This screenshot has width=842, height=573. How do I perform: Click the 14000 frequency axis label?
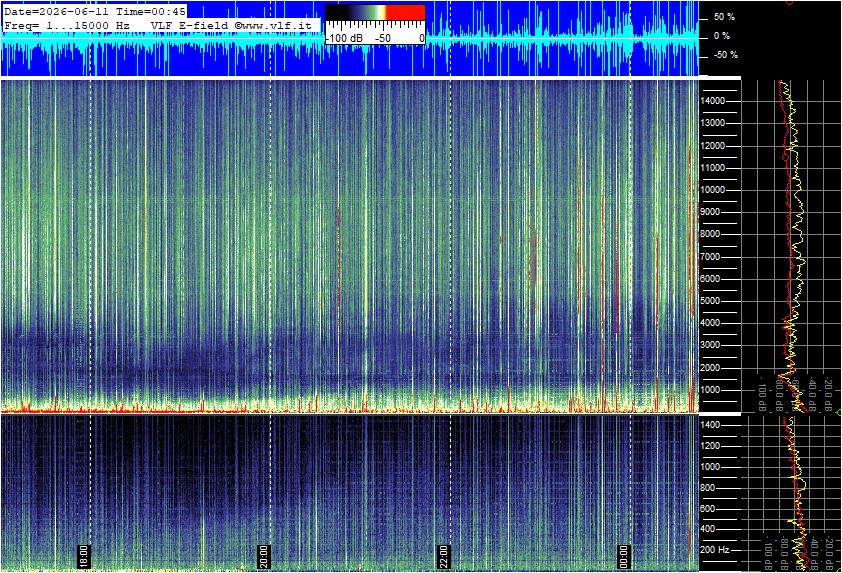click(x=713, y=101)
